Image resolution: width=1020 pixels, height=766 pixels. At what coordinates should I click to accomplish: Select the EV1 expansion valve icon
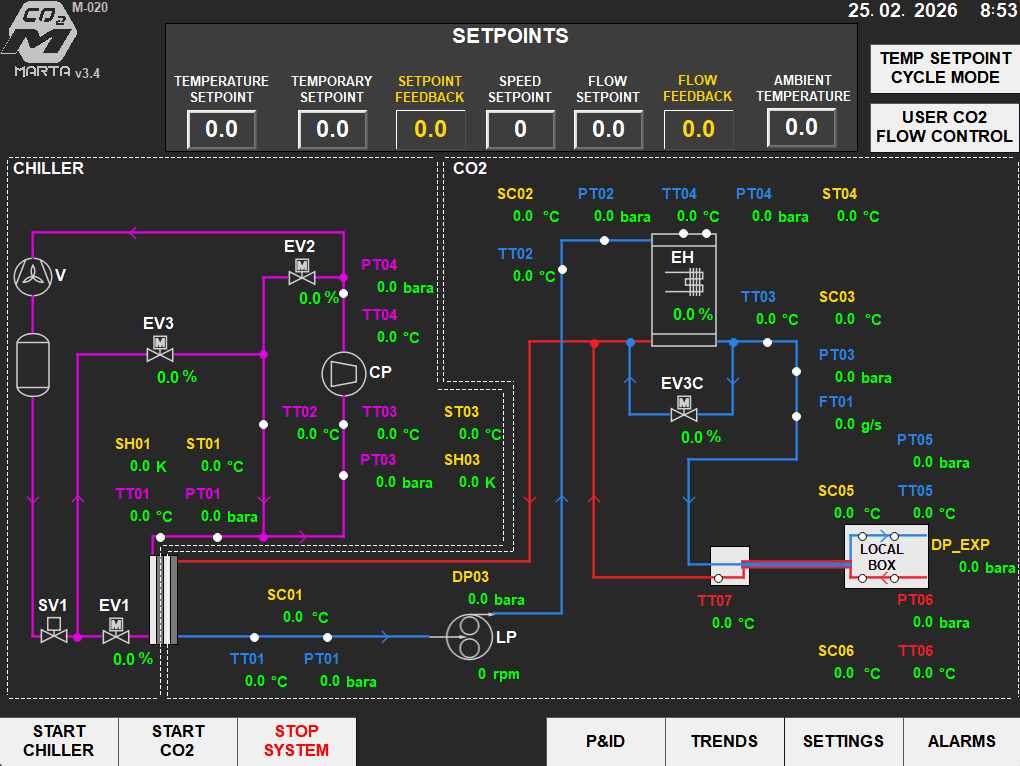point(115,630)
